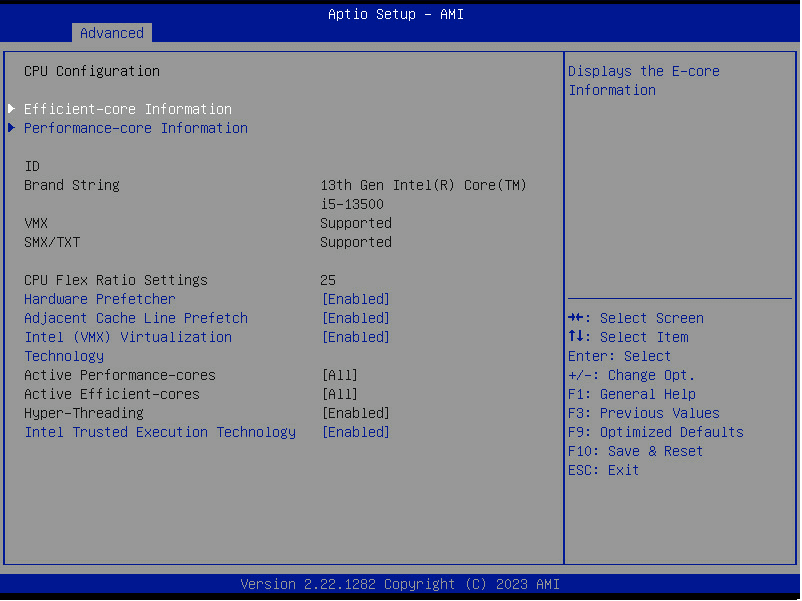Image resolution: width=802 pixels, height=601 pixels.
Task: Click Active Efficient-cores [All] value
Action: pos(340,394)
